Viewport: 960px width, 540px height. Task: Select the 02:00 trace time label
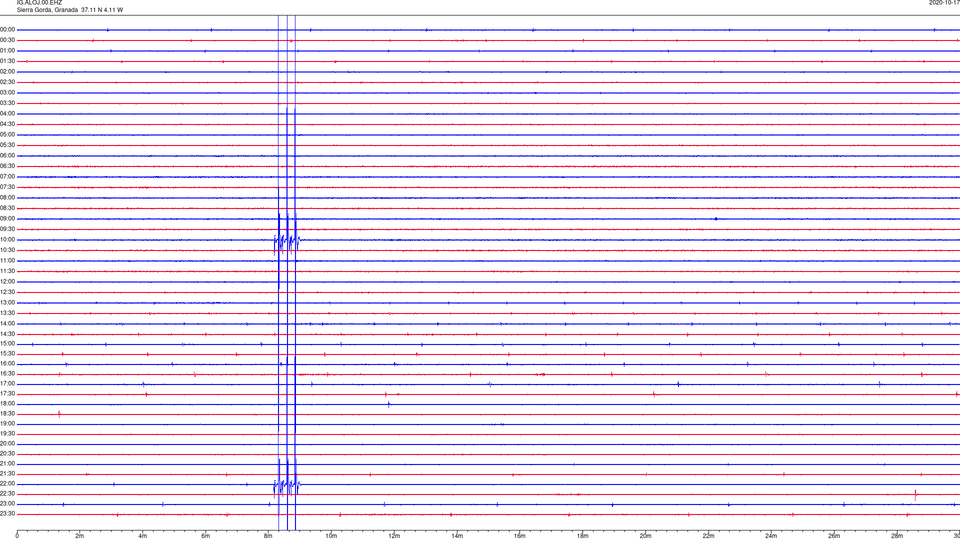(x=7, y=72)
